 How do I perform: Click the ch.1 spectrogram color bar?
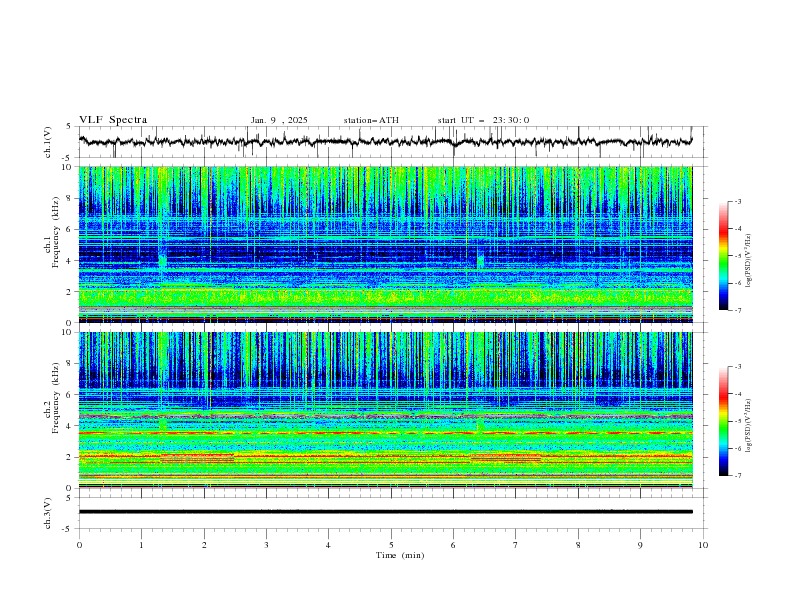pos(723,256)
